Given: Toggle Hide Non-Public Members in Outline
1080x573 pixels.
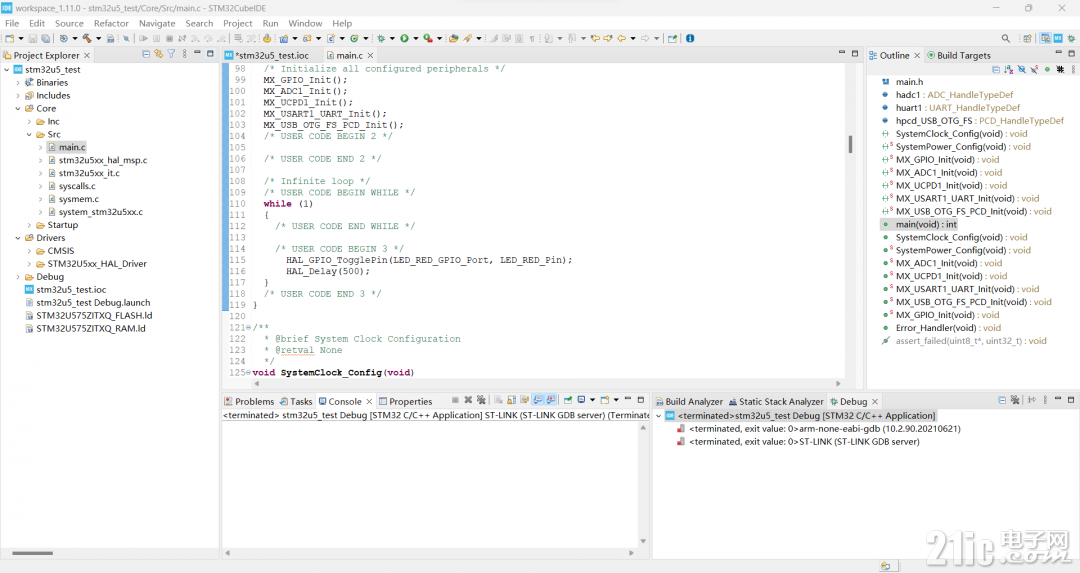Looking at the screenshot, I should [1048, 70].
